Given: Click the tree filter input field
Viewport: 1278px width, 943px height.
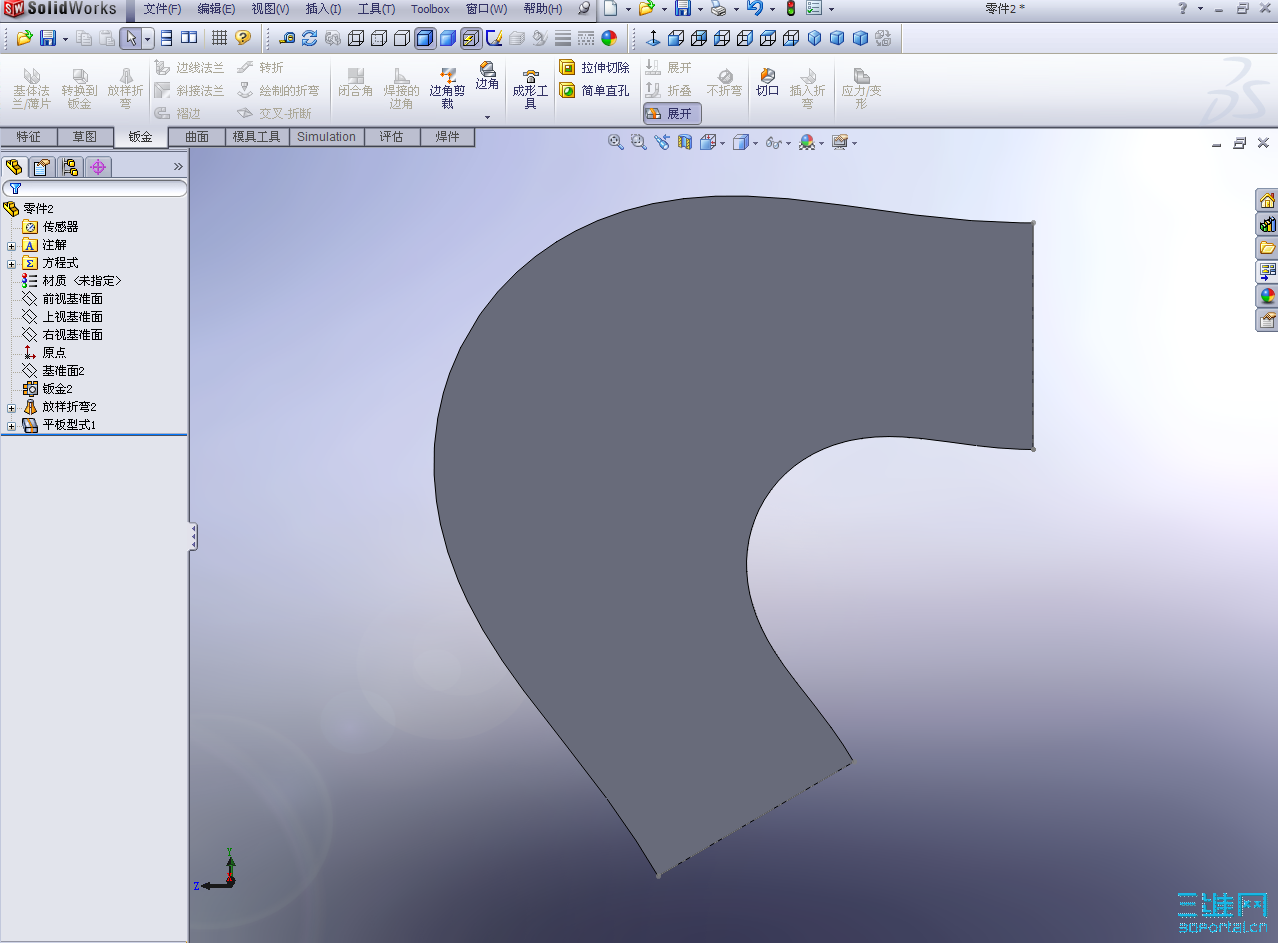Looking at the screenshot, I should tap(95, 188).
